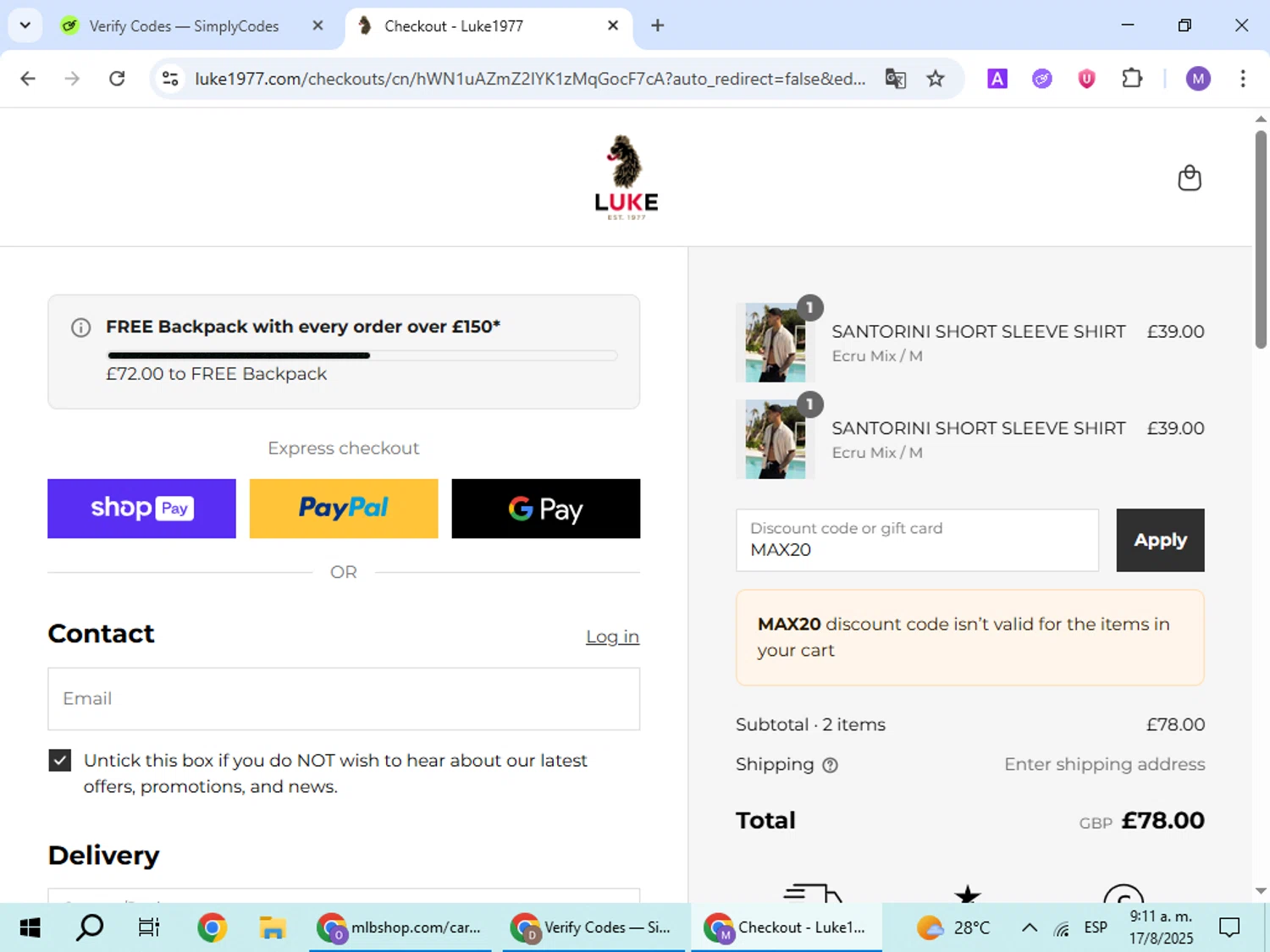
Task: Focus the Discount code or gift card field
Action: (x=917, y=540)
